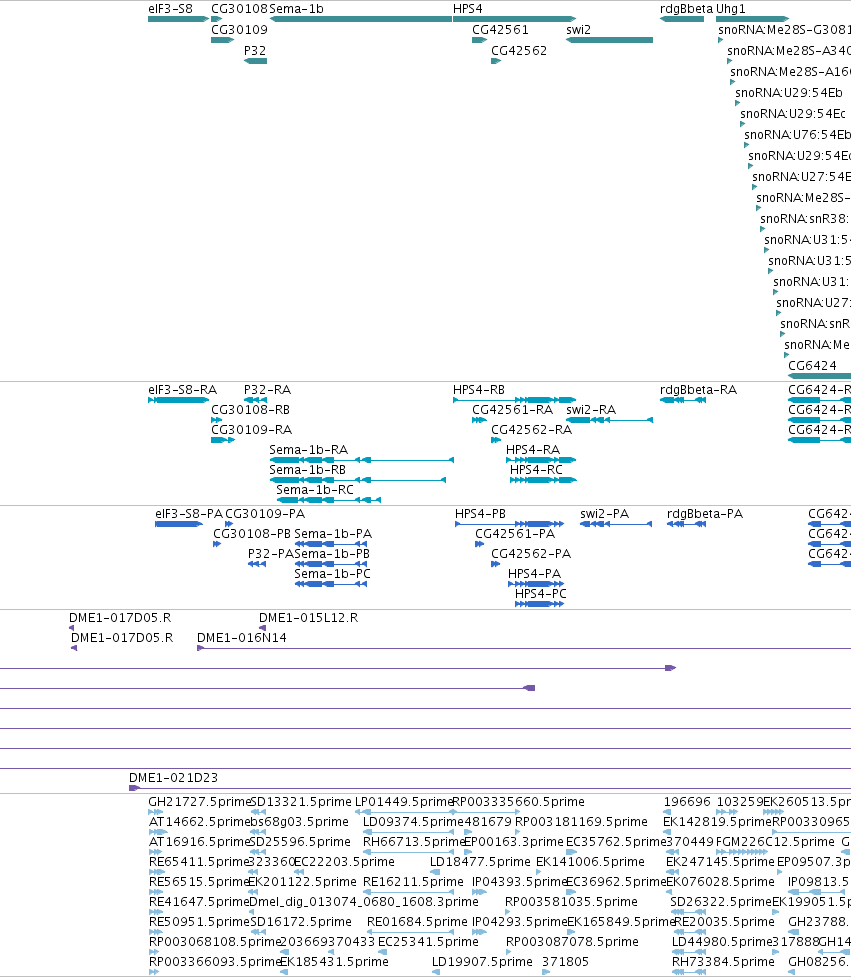Screen dimensions: 851x977
Task: Click the LD09374.5prime EST label
Action: tap(413, 822)
